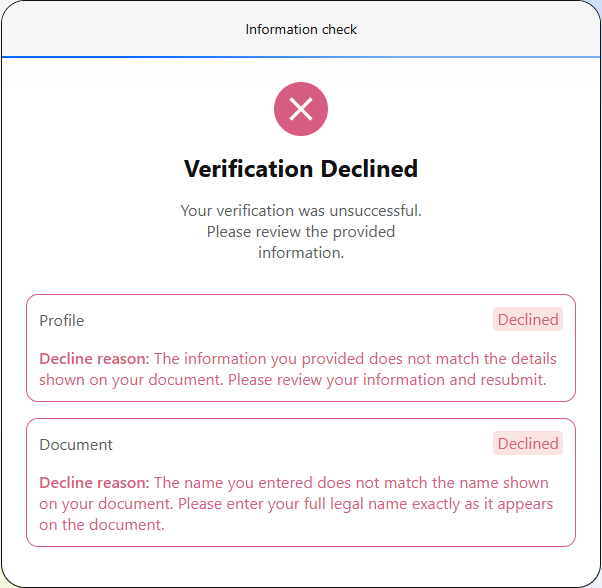Image resolution: width=602 pixels, height=588 pixels.
Task: Click the Profile section label
Action: point(61,320)
